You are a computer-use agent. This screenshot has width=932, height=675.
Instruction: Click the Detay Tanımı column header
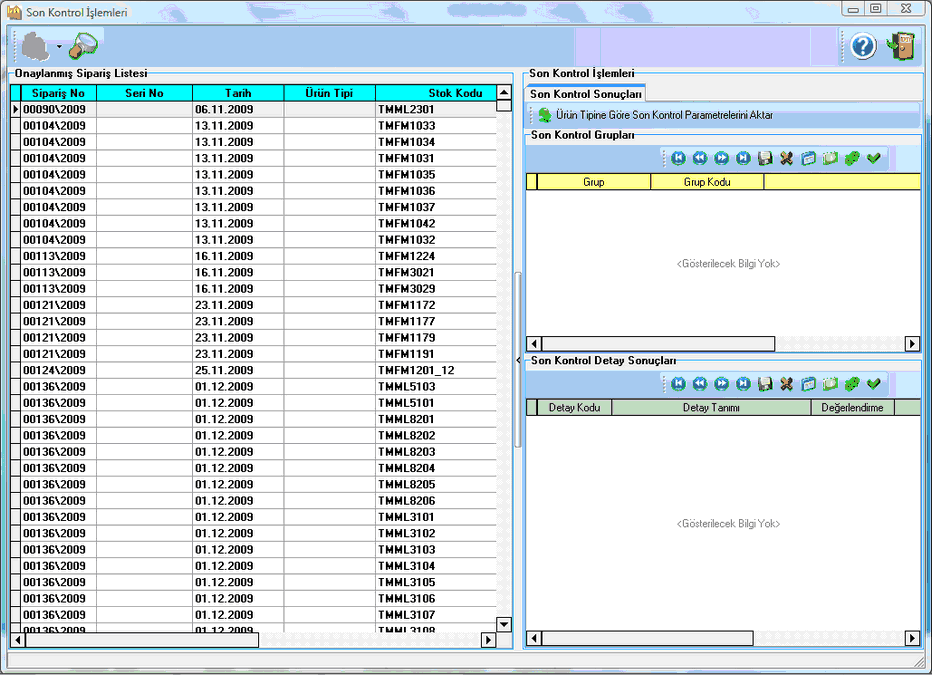click(x=711, y=408)
